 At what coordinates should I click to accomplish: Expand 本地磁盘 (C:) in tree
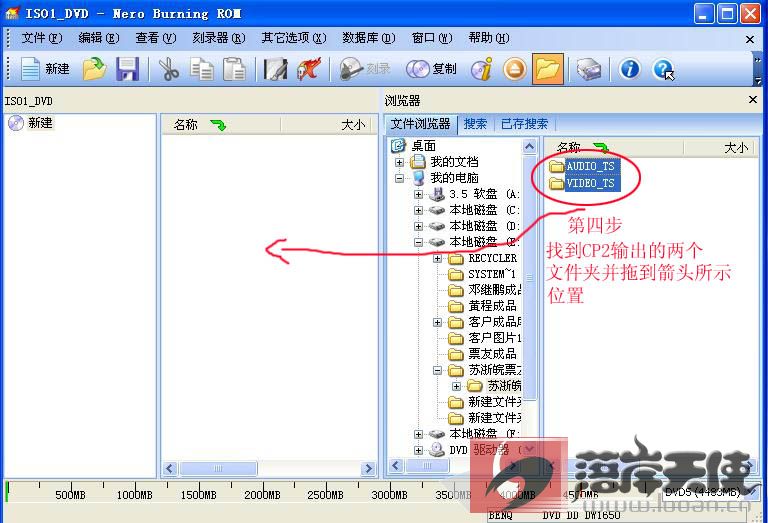tap(418, 211)
